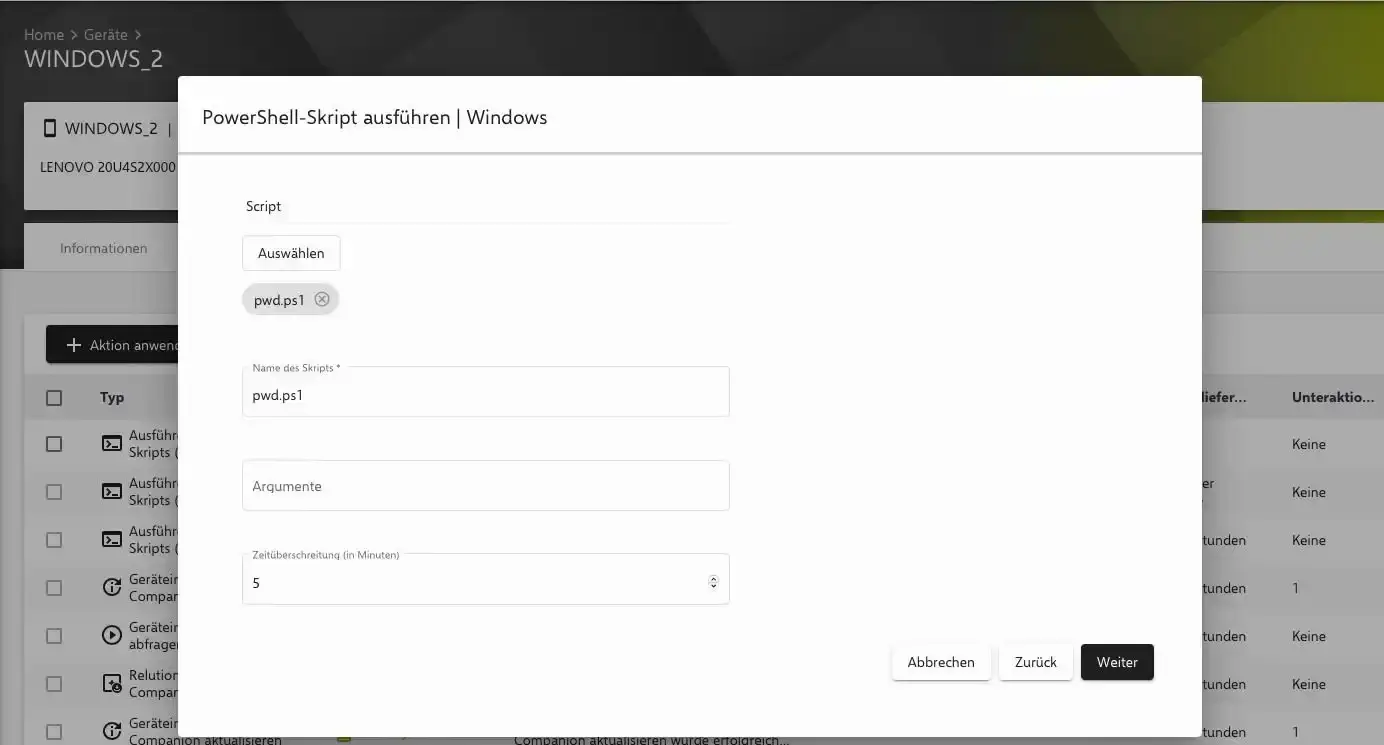The height and width of the screenshot is (745, 1384).
Task: Sort by the Typ column header
Action: click(112, 398)
